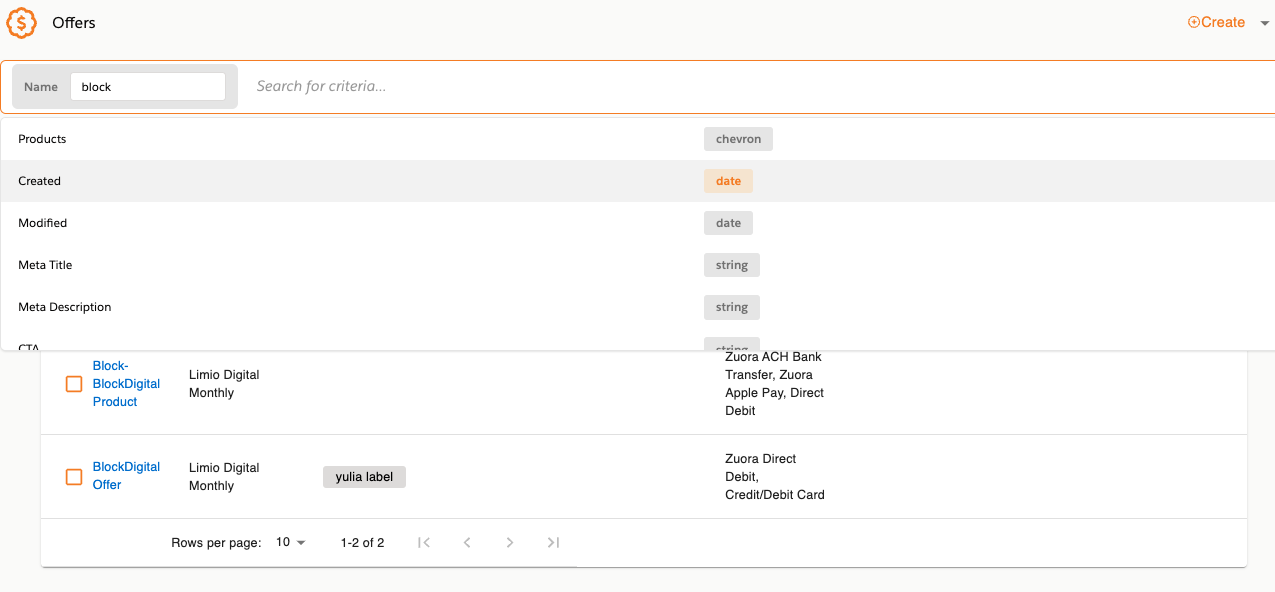Click the 1-2 of 2 pagination count
The image size is (1275, 592).
(362, 543)
